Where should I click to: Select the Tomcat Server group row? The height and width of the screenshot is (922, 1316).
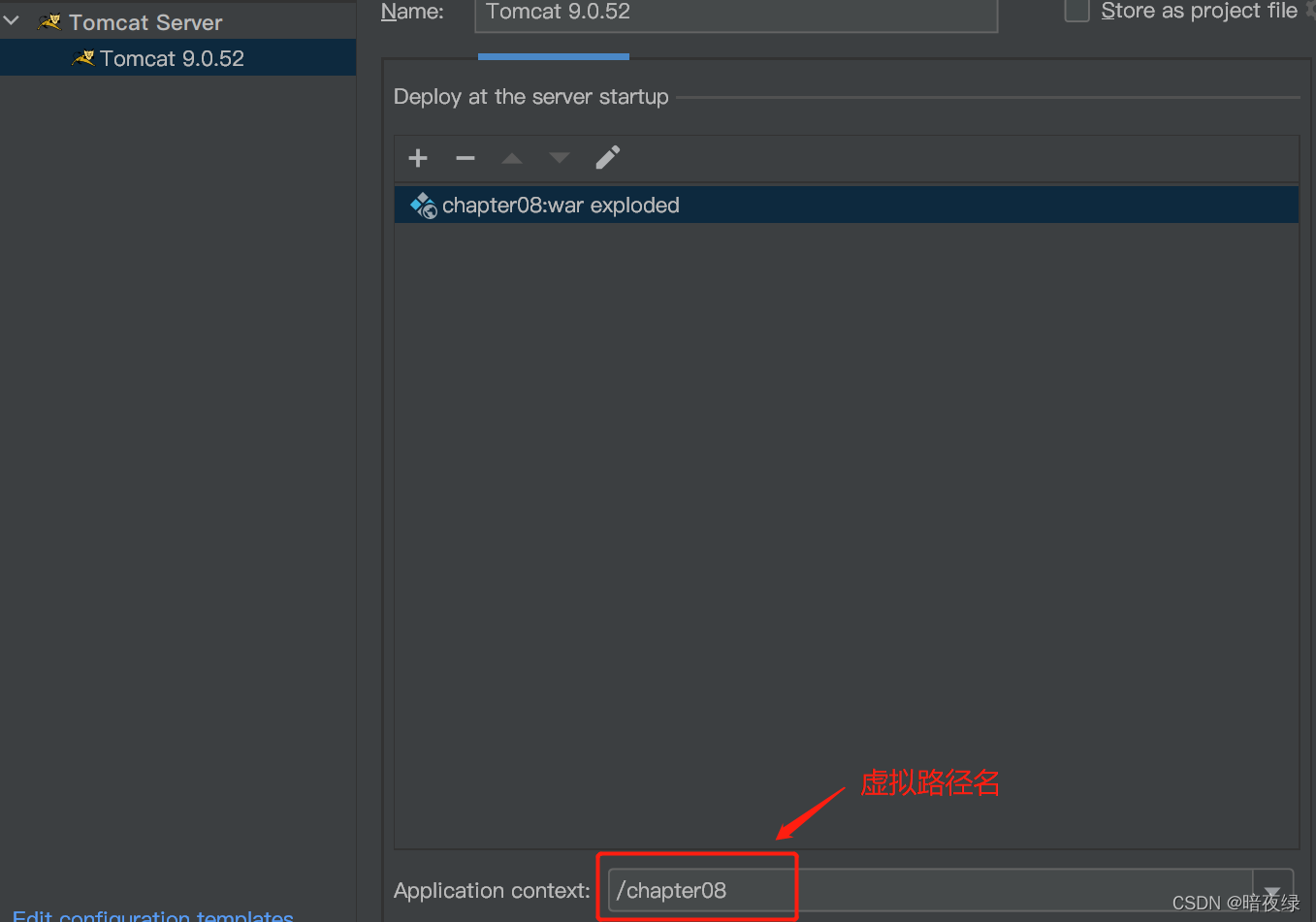pyautogui.click(x=178, y=21)
